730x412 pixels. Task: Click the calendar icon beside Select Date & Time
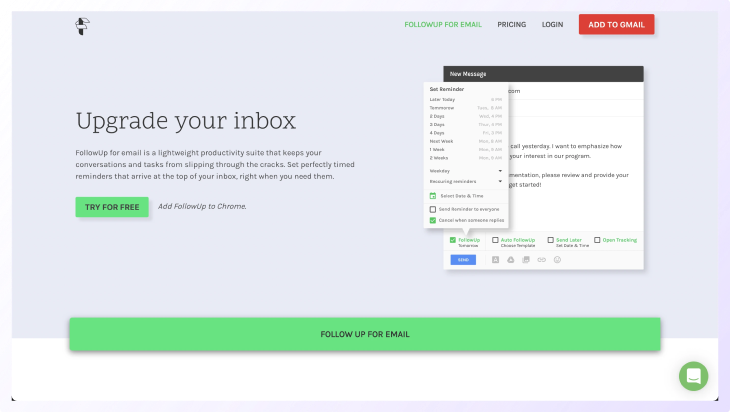point(433,196)
